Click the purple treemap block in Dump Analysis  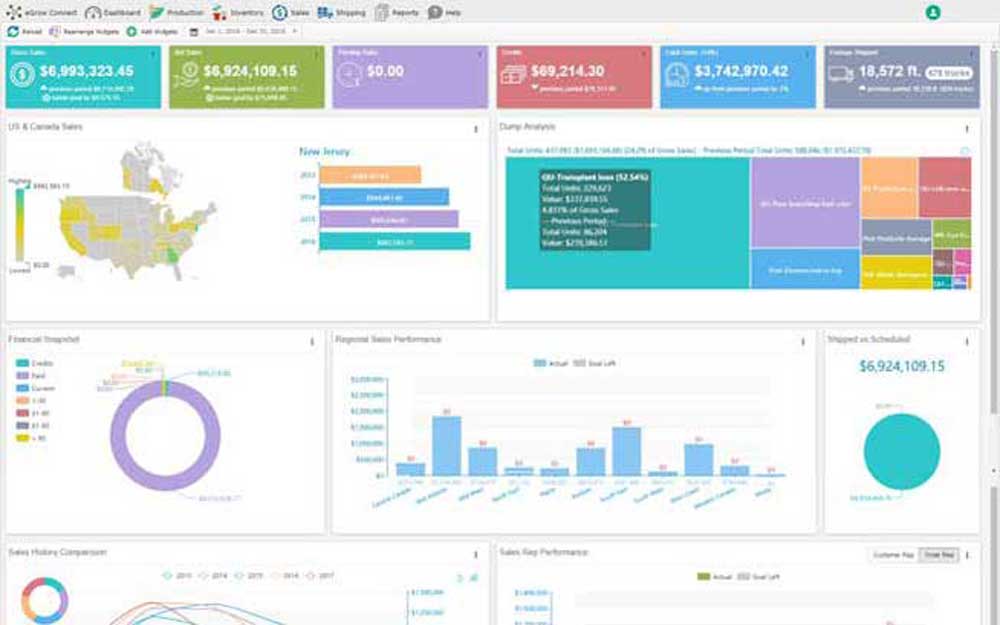pos(804,202)
